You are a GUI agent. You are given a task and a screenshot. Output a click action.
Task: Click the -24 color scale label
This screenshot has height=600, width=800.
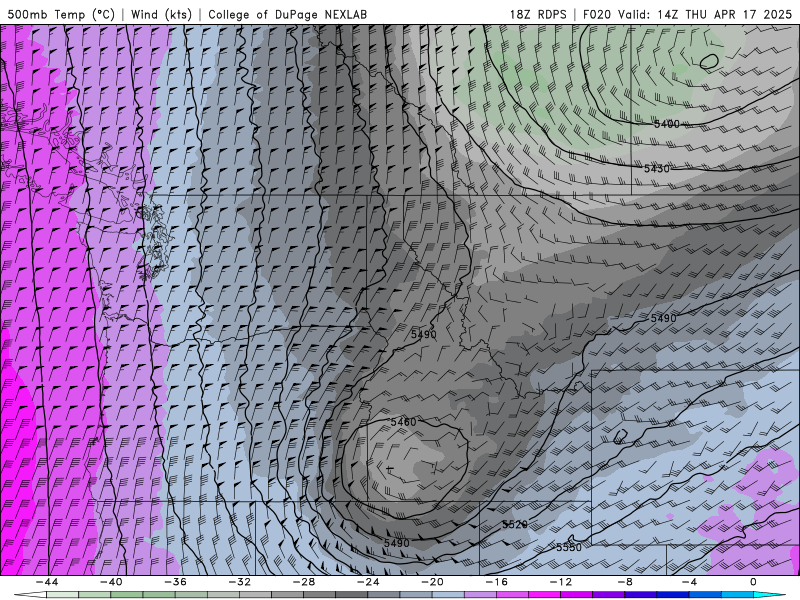click(x=368, y=582)
